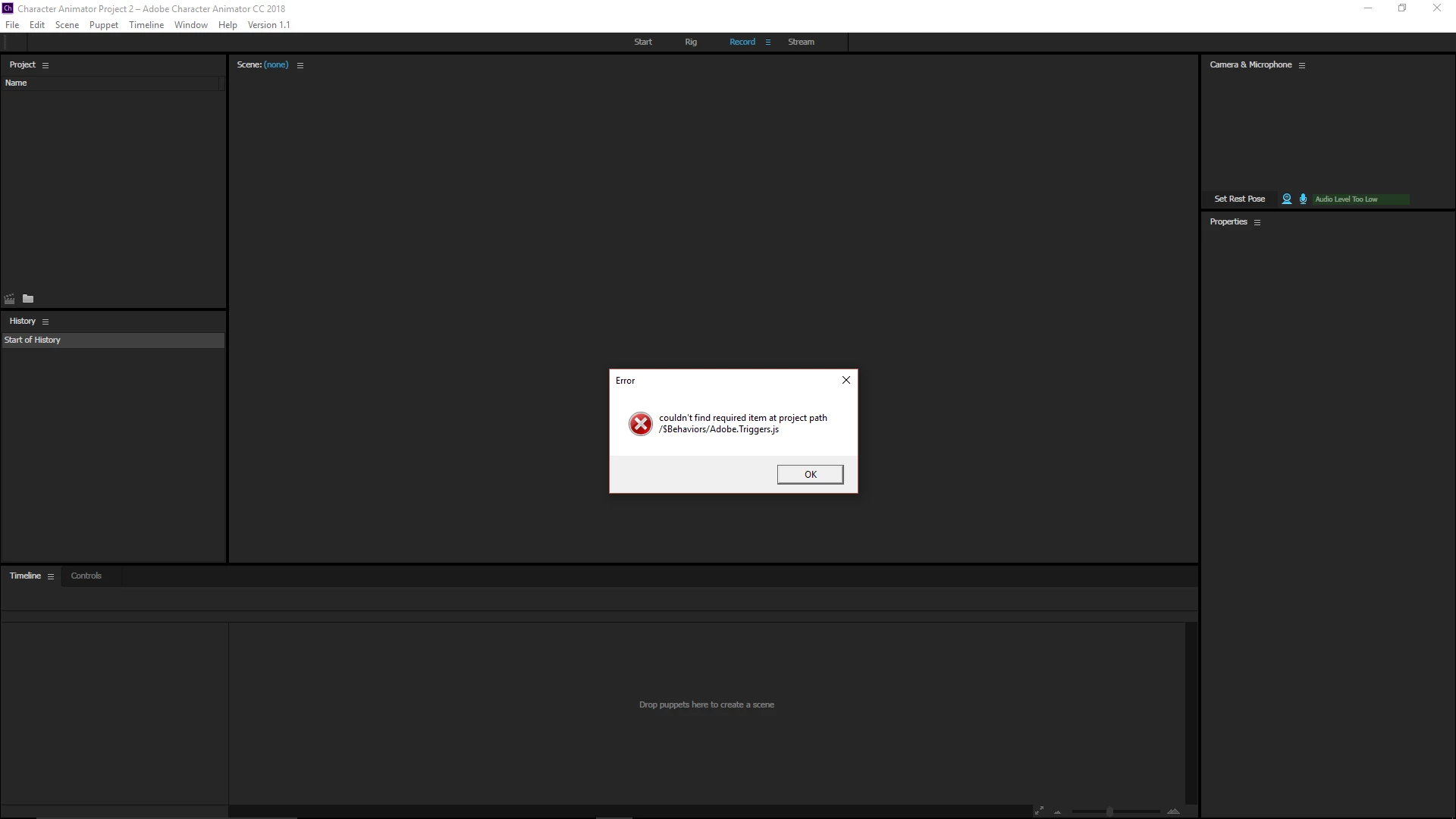This screenshot has height=819, width=1456.
Task: Open the Timeline panel menu
Action: tap(51, 576)
